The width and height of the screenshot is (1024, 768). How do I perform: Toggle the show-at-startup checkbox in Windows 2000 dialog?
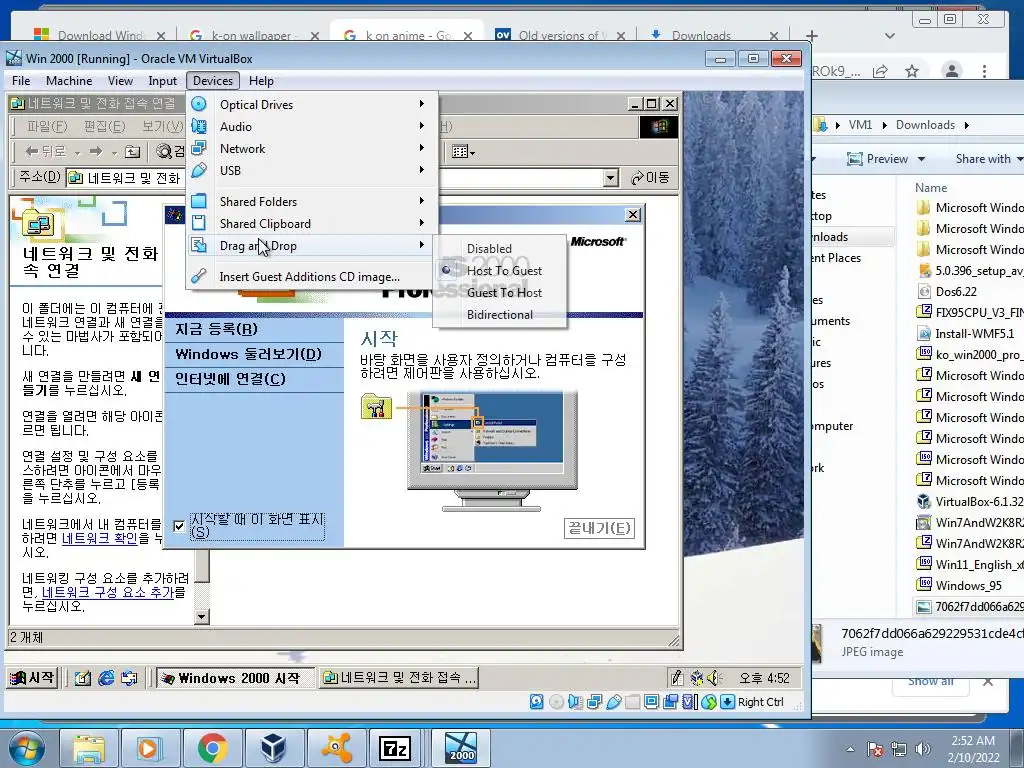pos(179,526)
